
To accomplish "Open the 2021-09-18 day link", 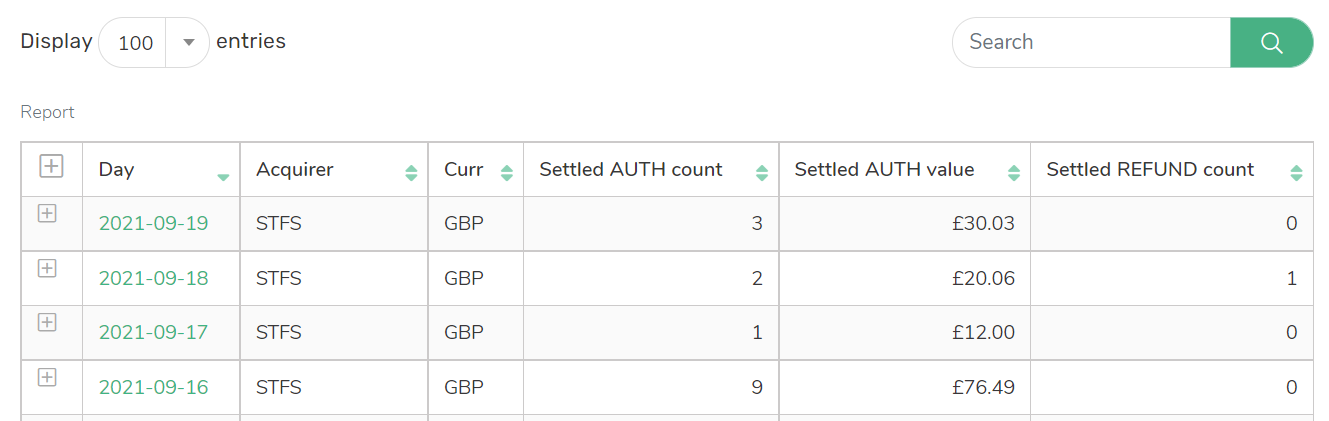I will coord(153,278).
